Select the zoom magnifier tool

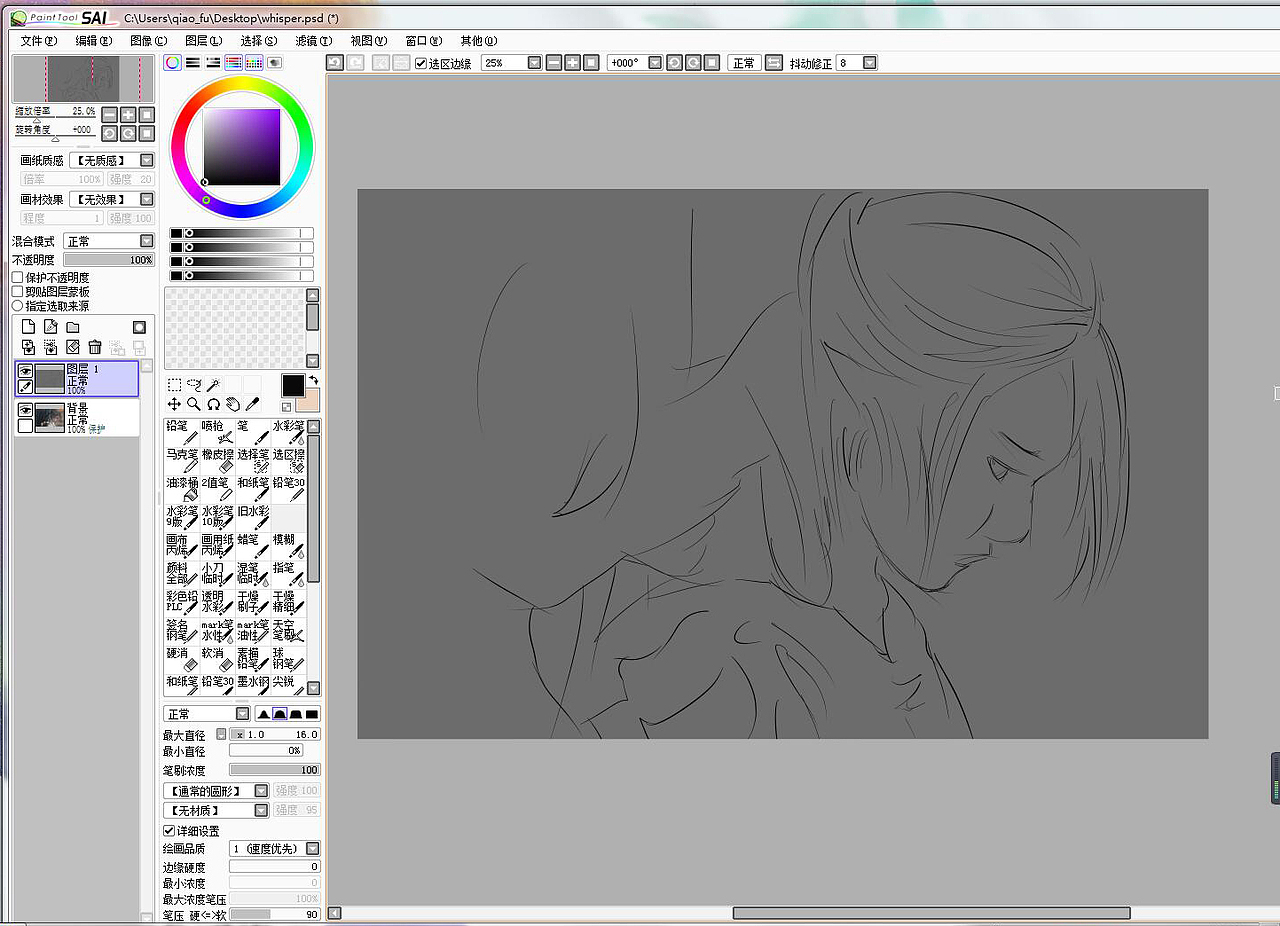pos(194,404)
